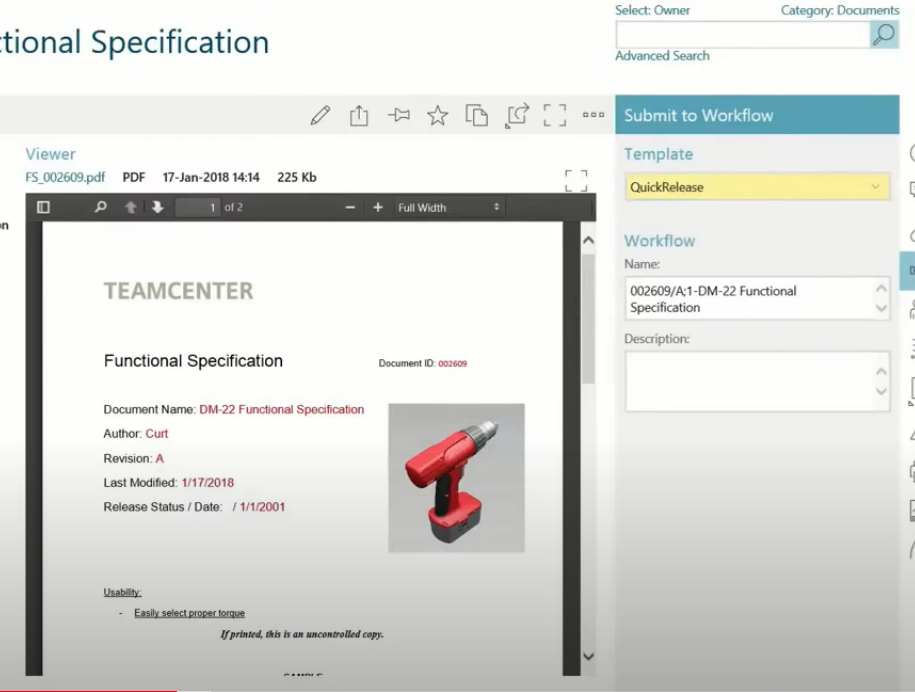Viewport: 915px width, 692px height.
Task: Click the PDF viewer vertical scrollbar thumb
Action: 588,318
